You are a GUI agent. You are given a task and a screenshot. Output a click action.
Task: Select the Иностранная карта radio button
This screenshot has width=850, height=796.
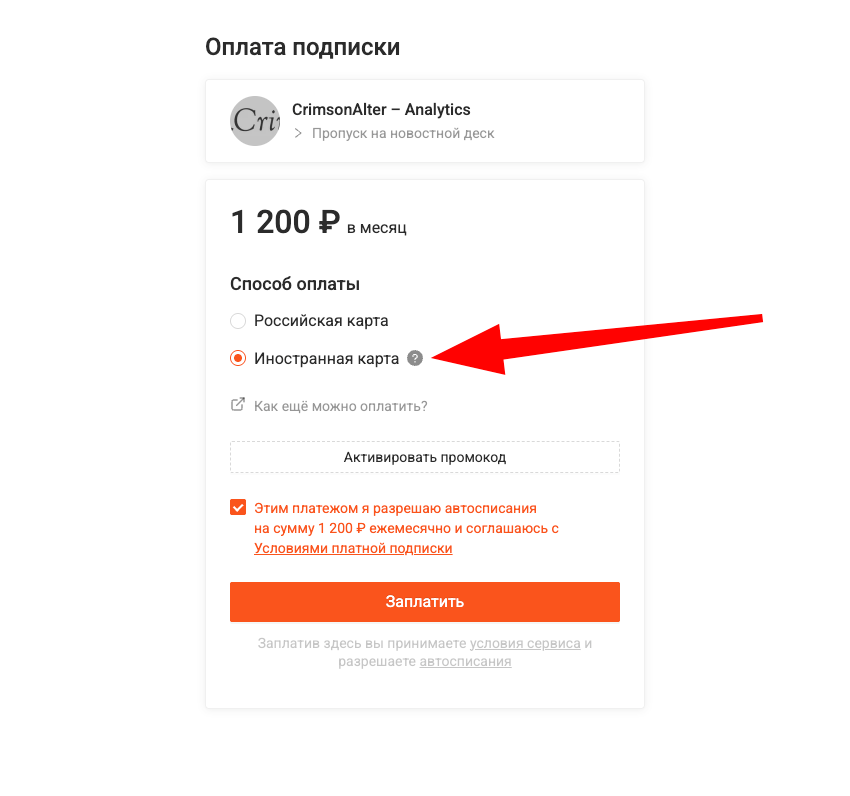tap(238, 358)
